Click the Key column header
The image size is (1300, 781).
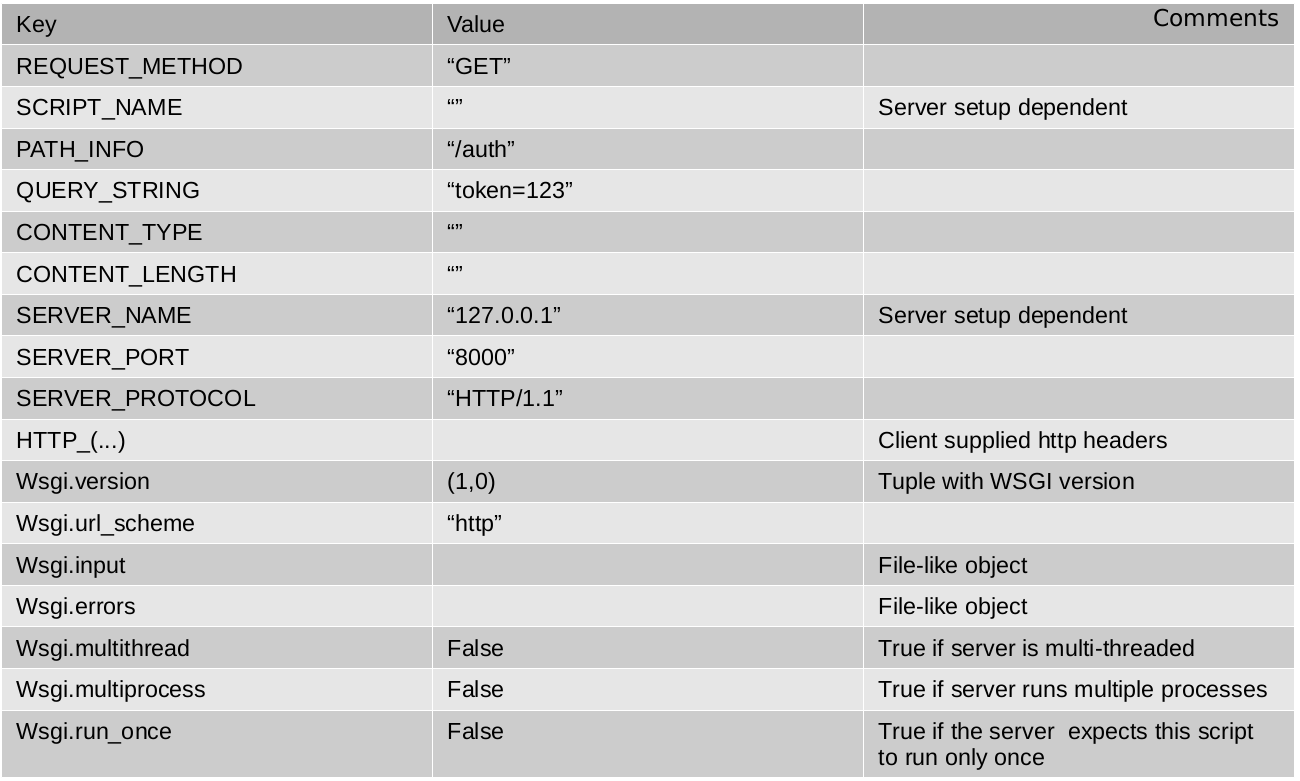[37, 24]
